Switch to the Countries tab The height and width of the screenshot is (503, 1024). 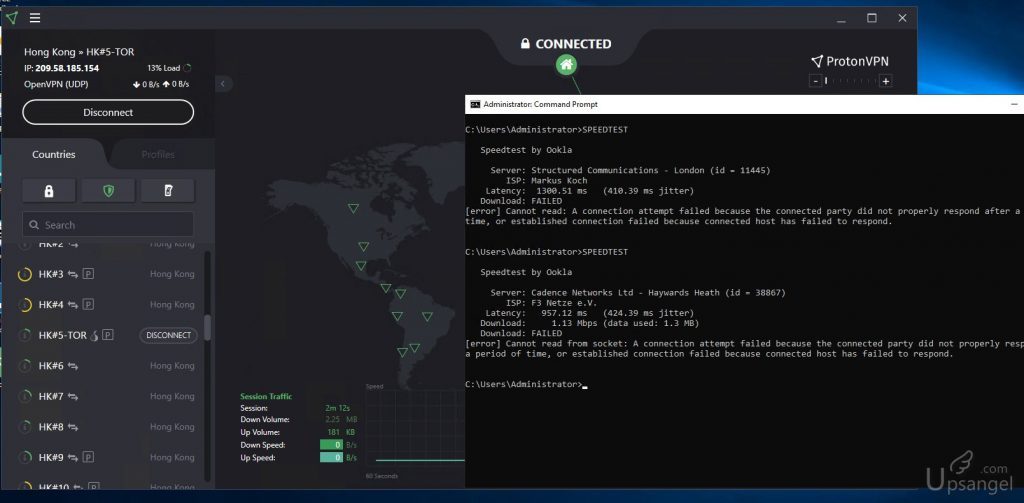(x=54, y=155)
